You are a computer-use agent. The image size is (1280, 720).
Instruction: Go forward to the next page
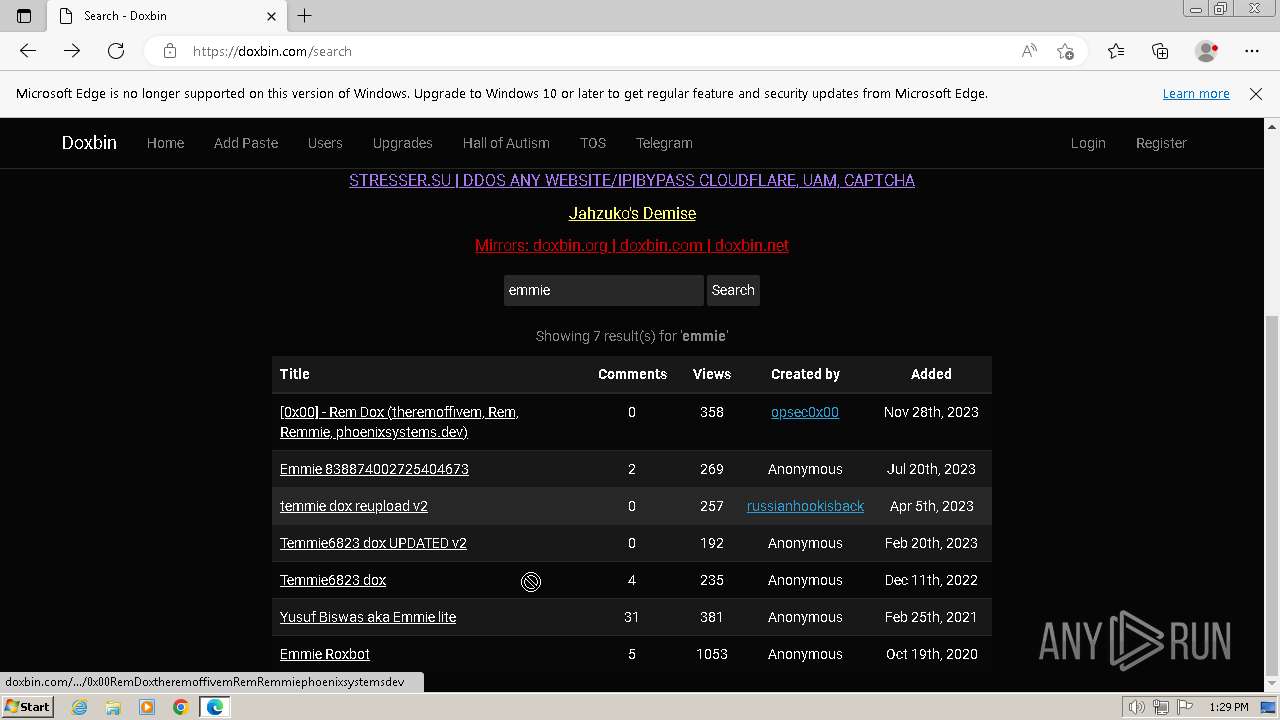coord(72,51)
